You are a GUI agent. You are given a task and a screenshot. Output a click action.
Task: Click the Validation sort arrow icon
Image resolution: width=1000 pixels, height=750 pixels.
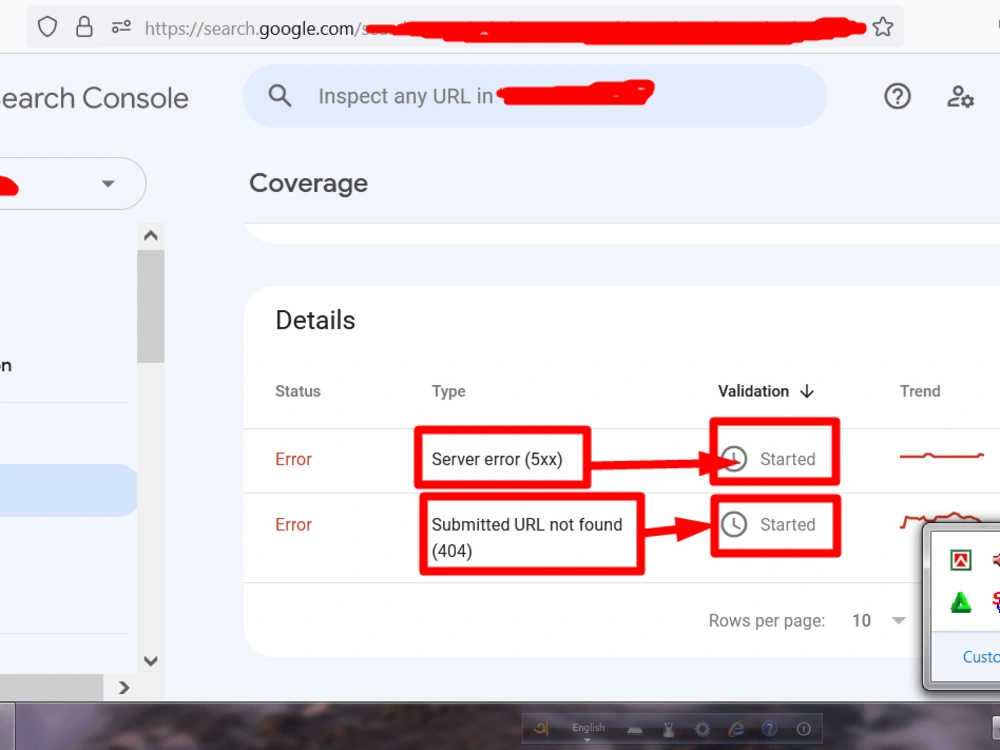tap(807, 391)
